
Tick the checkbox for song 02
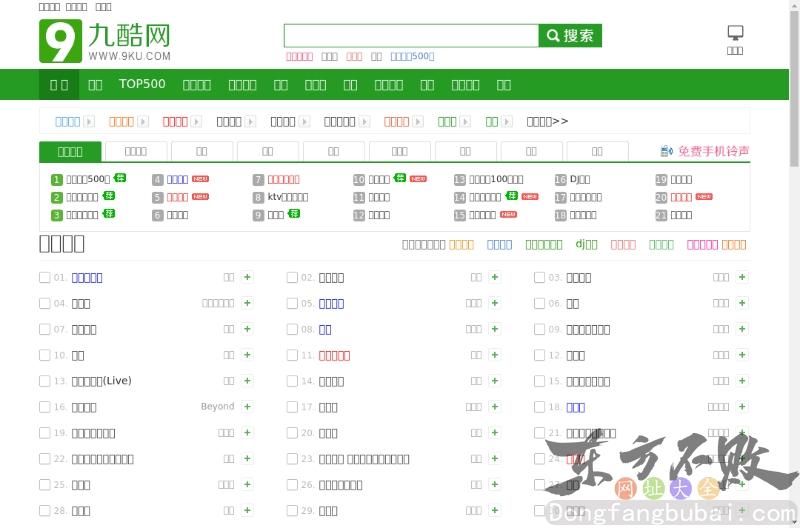coord(292,277)
